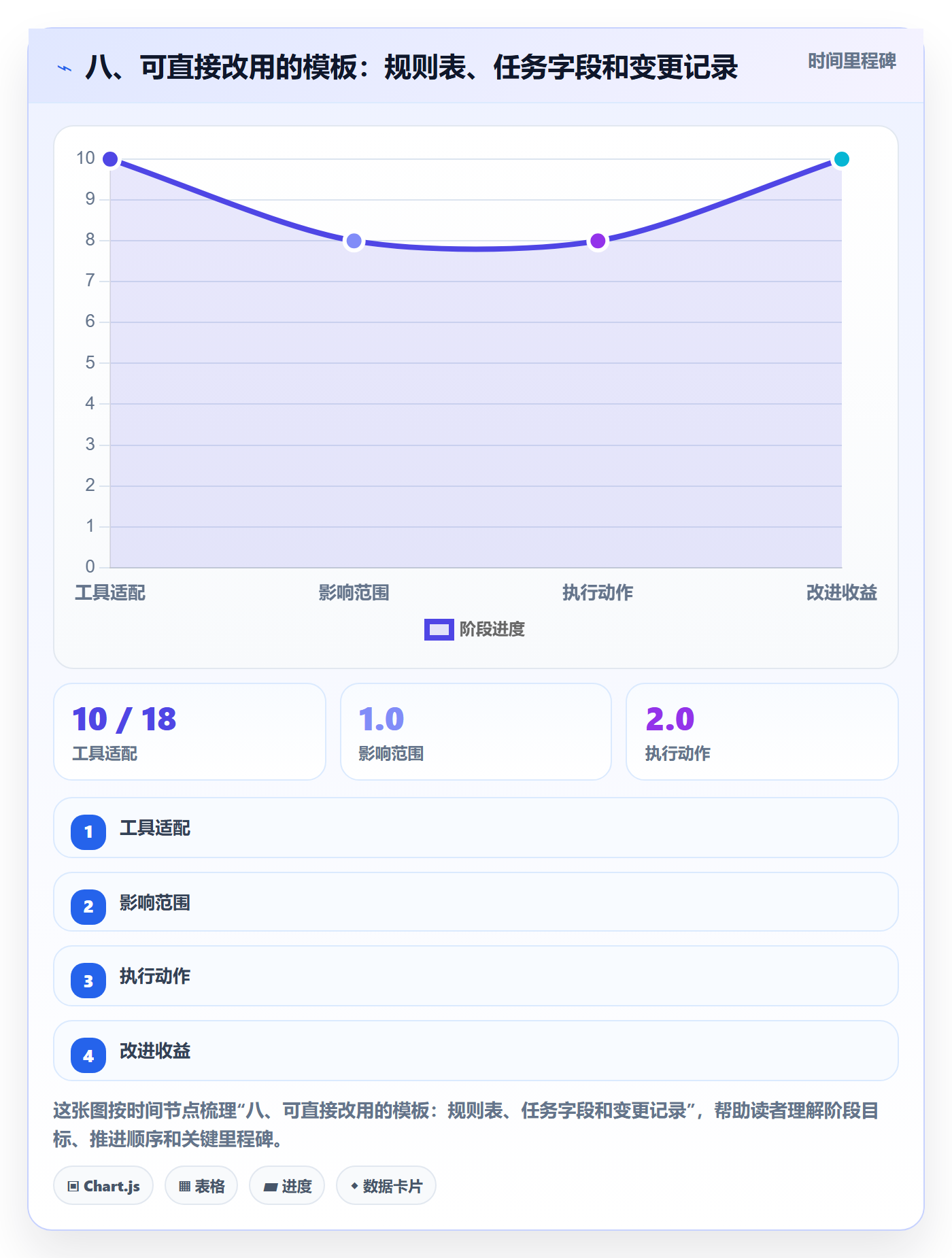Click the 数据卡片 tag chip

(x=386, y=1186)
